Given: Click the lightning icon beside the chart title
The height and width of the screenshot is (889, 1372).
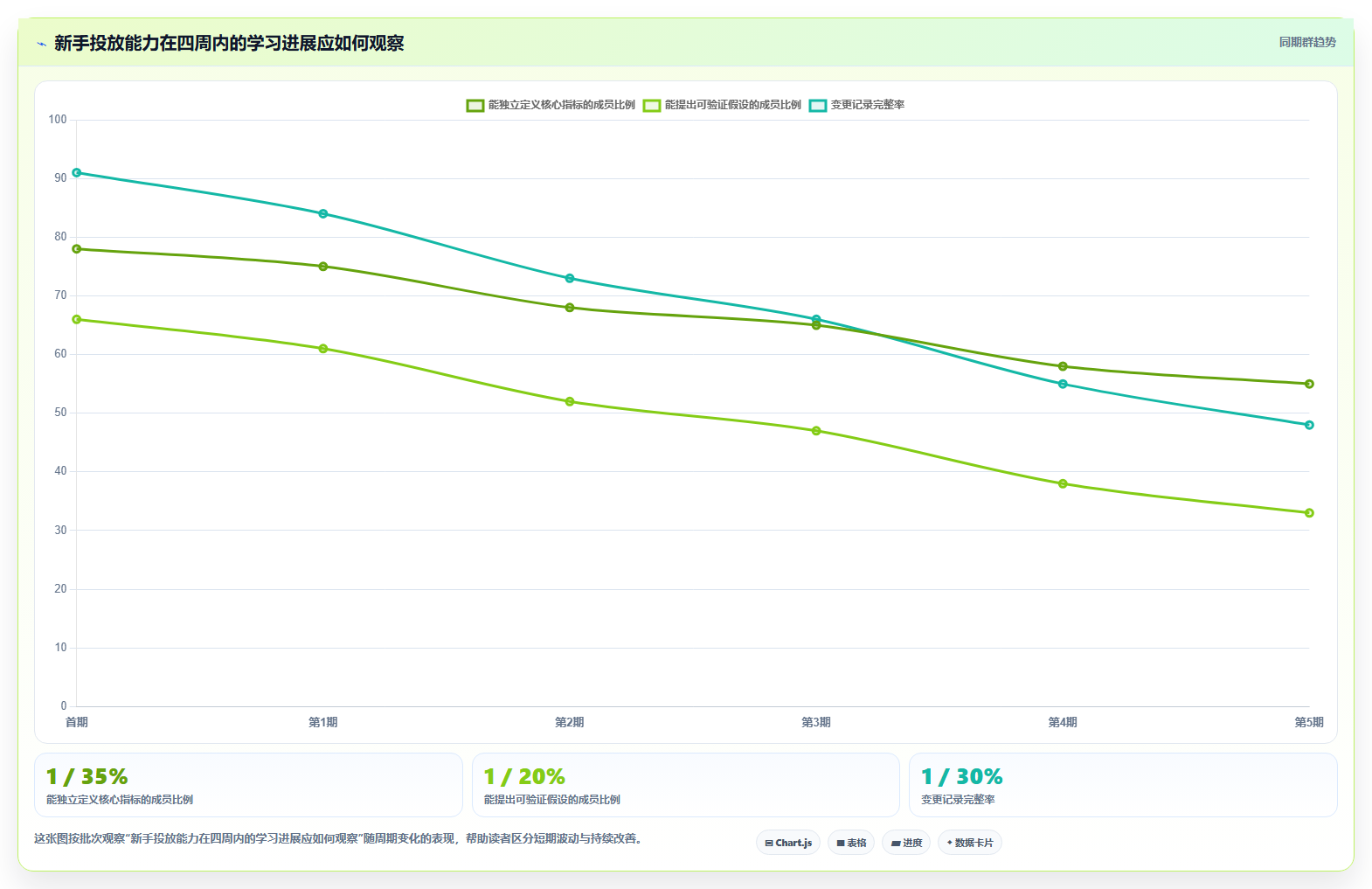Looking at the screenshot, I should (41, 44).
